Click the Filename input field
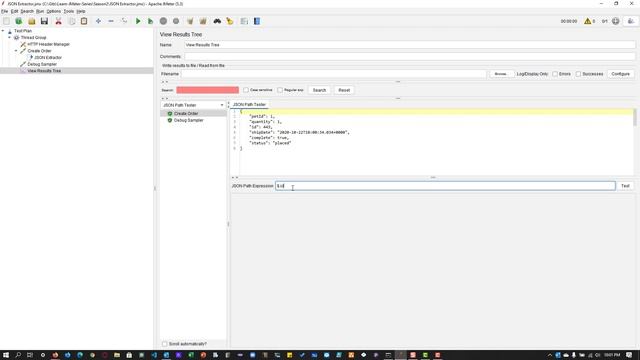 [334, 74]
